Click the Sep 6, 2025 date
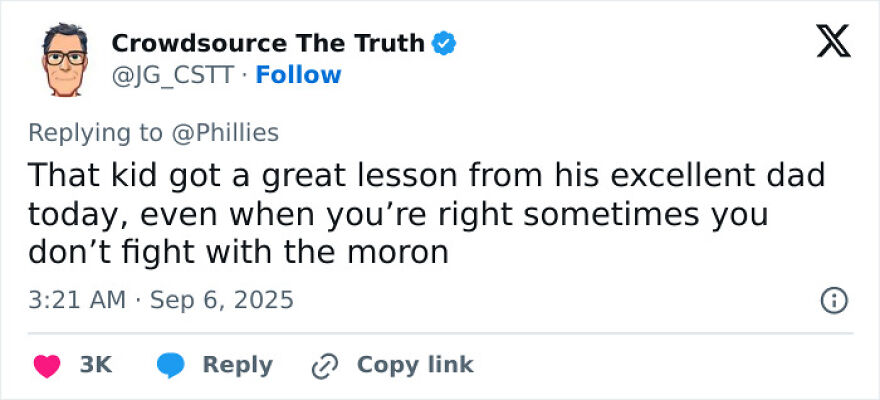 (221, 299)
